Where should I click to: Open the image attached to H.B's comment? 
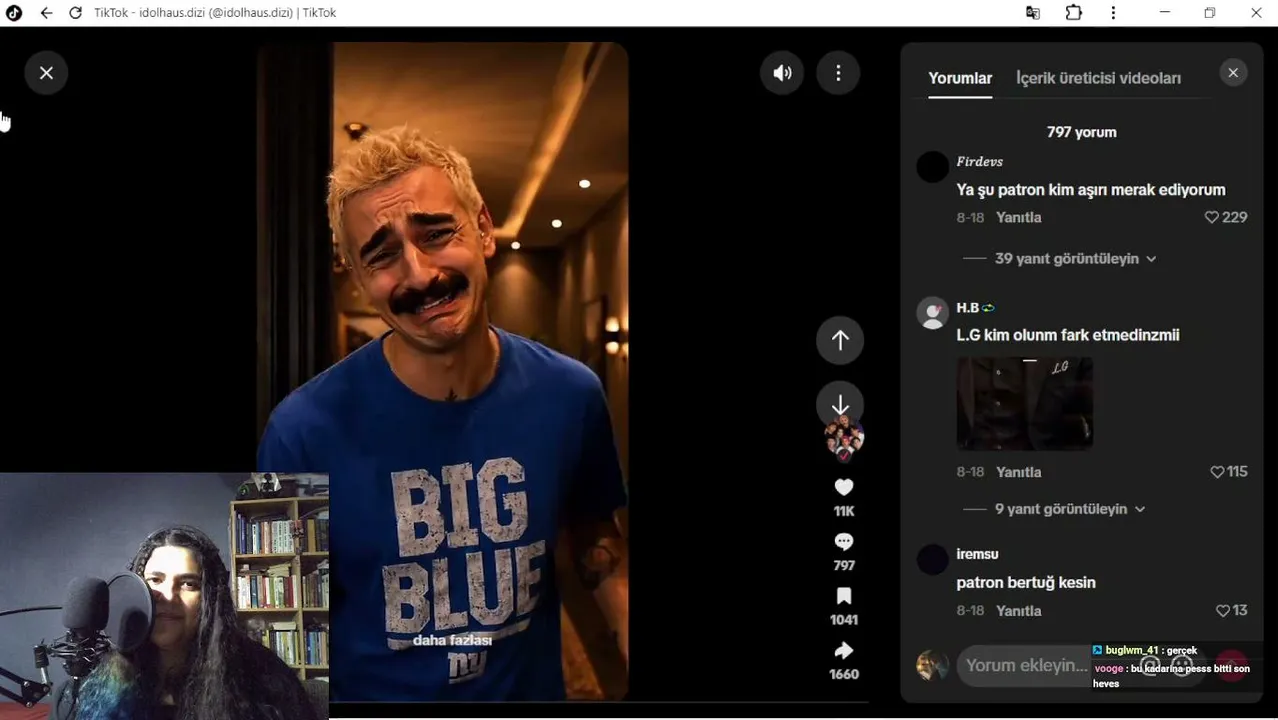tap(1024, 403)
